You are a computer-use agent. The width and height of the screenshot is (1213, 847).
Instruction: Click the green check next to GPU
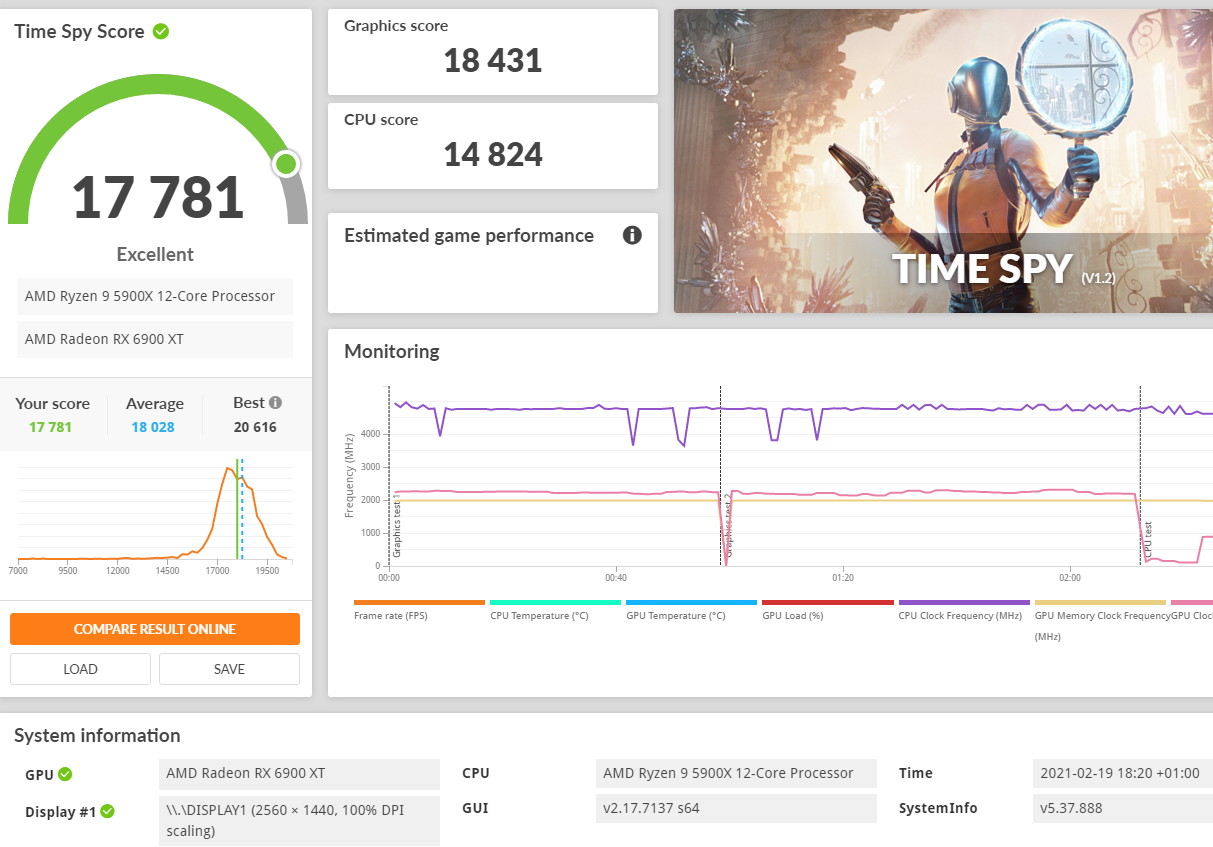65,774
